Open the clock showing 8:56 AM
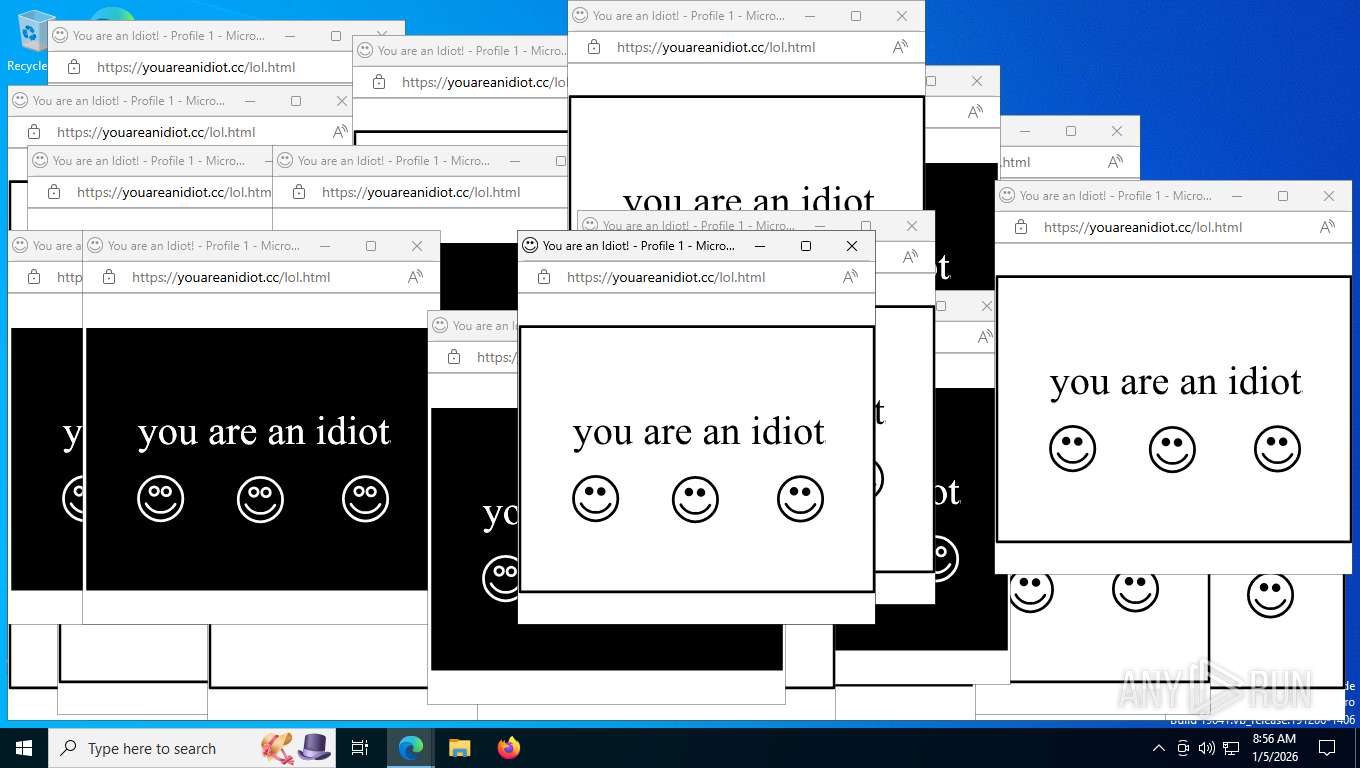 pos(1274,748)
